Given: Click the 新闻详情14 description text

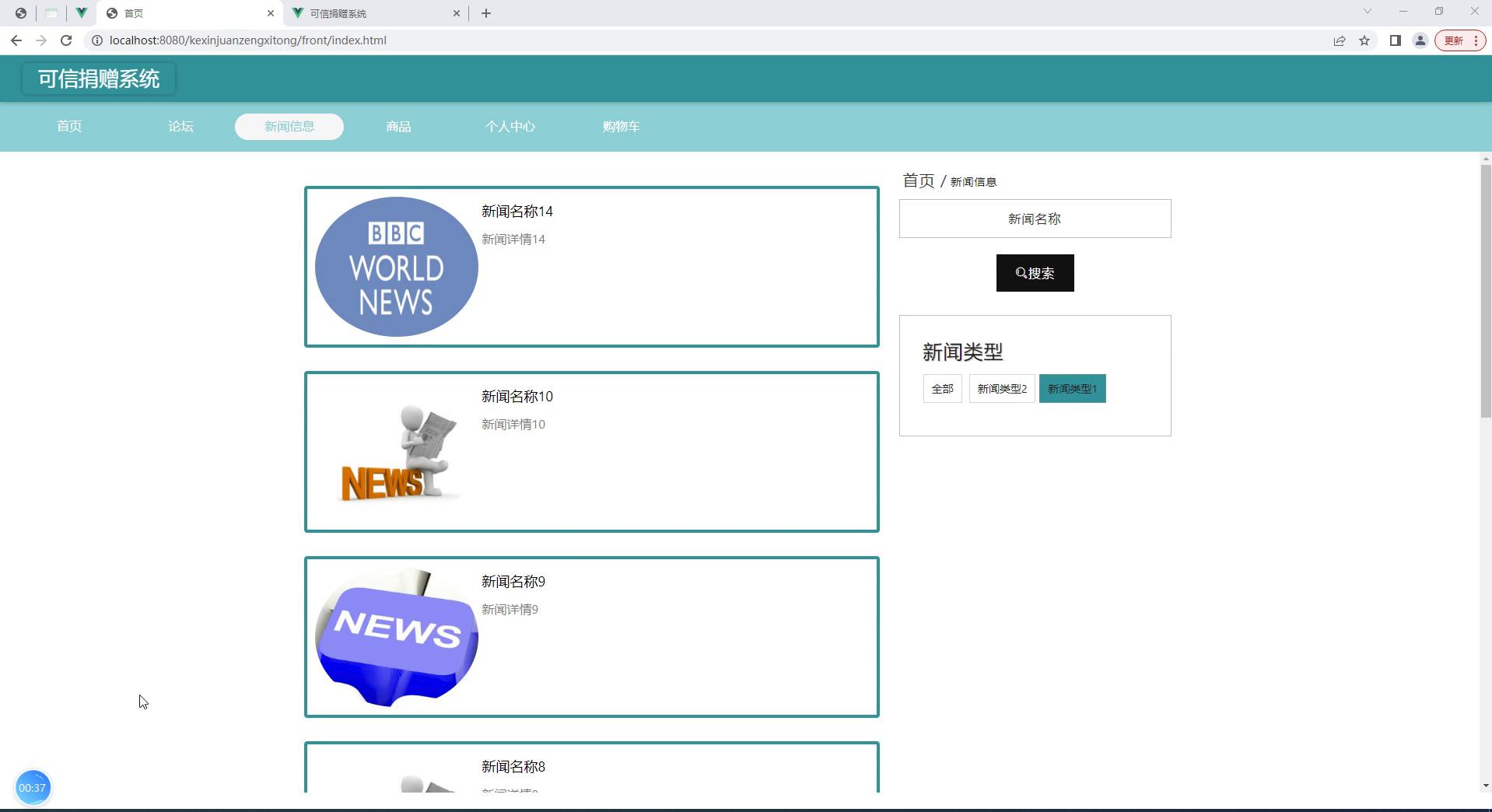Looking at the screenshot, I should 513,240.
